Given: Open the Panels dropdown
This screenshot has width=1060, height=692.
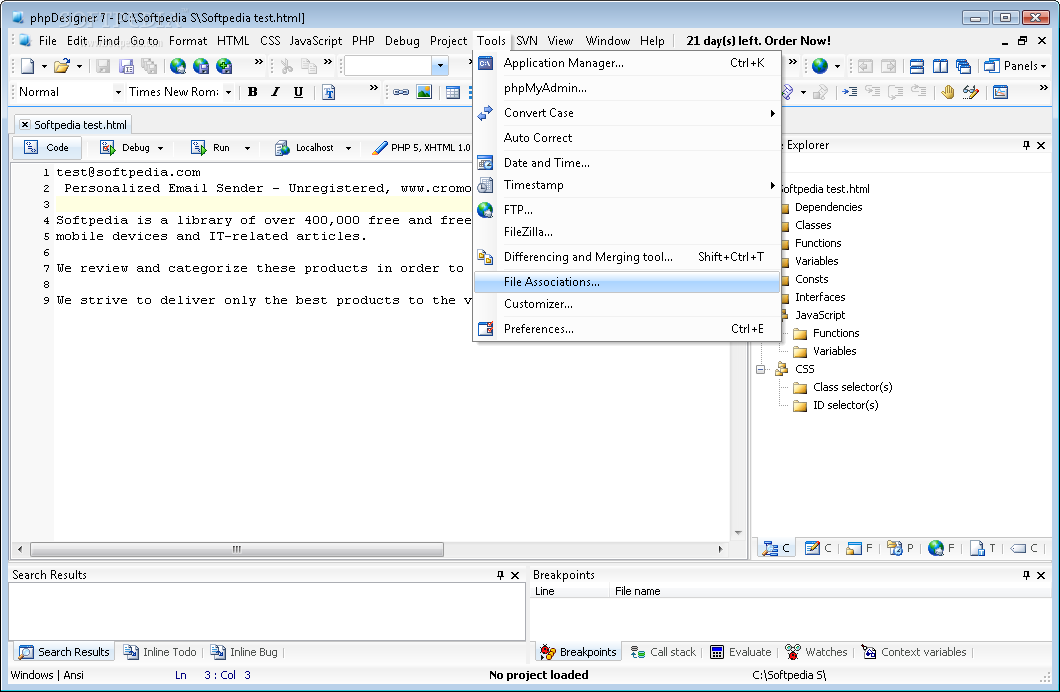Looking at the screenshot, I should [x=1015, y=66].
